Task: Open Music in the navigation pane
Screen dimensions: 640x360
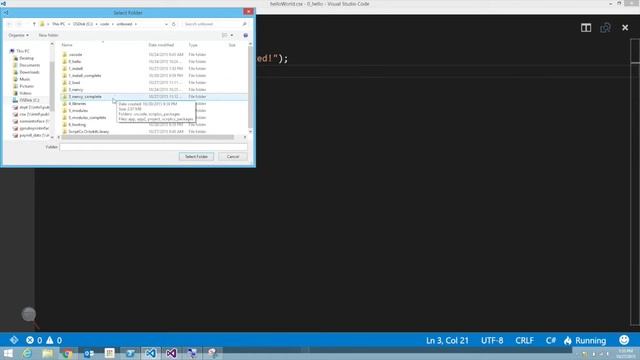Action: (x=24, y=79)
